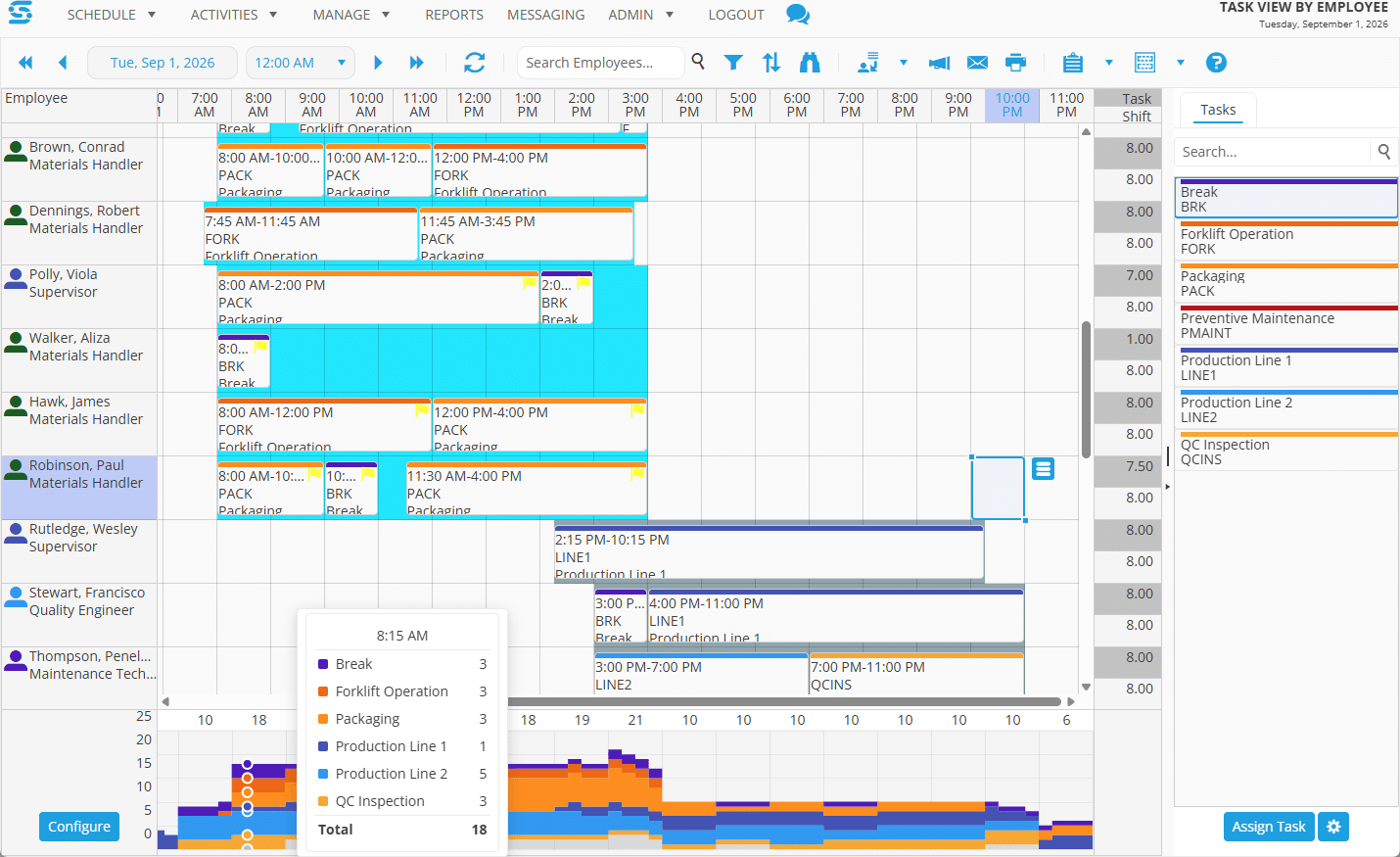
Task: Select the Production Line 2 LINE2 task
Action: [x=1286, y=408]
